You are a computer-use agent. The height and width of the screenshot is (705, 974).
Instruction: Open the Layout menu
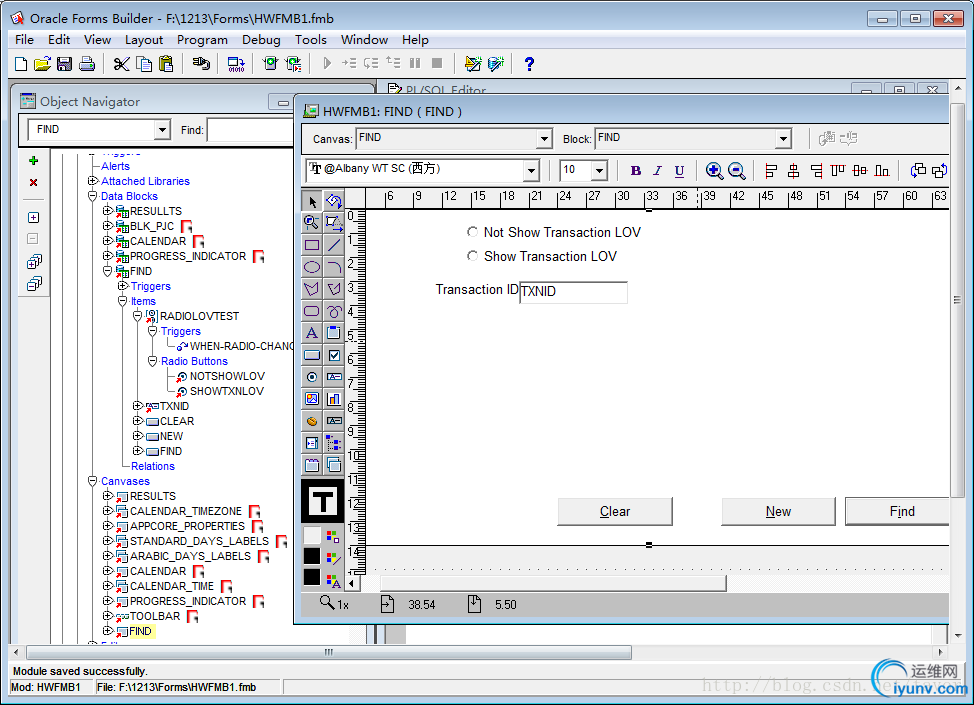tap(143, 40)
